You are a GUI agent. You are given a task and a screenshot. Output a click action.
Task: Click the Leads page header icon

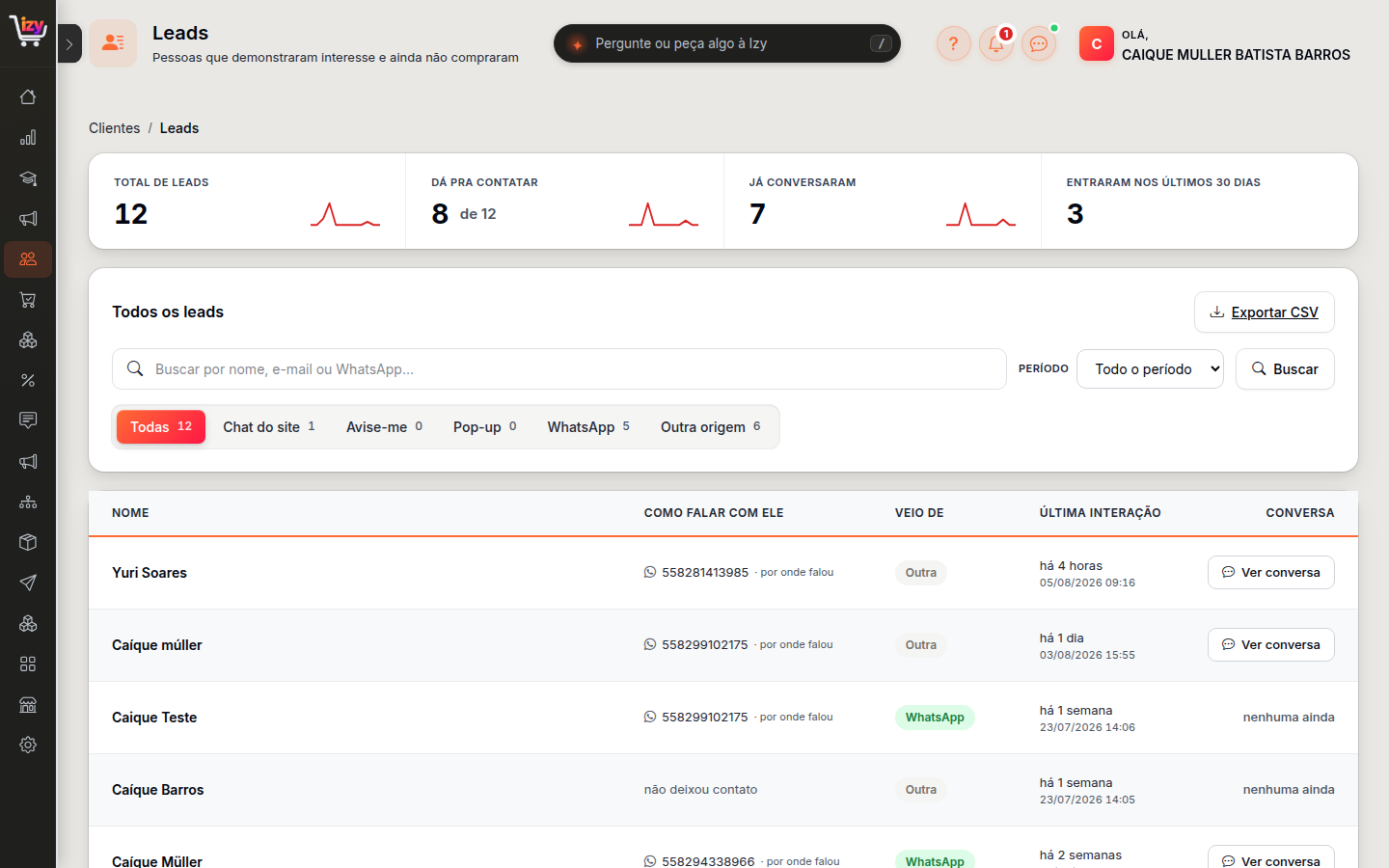click(113, 43)
